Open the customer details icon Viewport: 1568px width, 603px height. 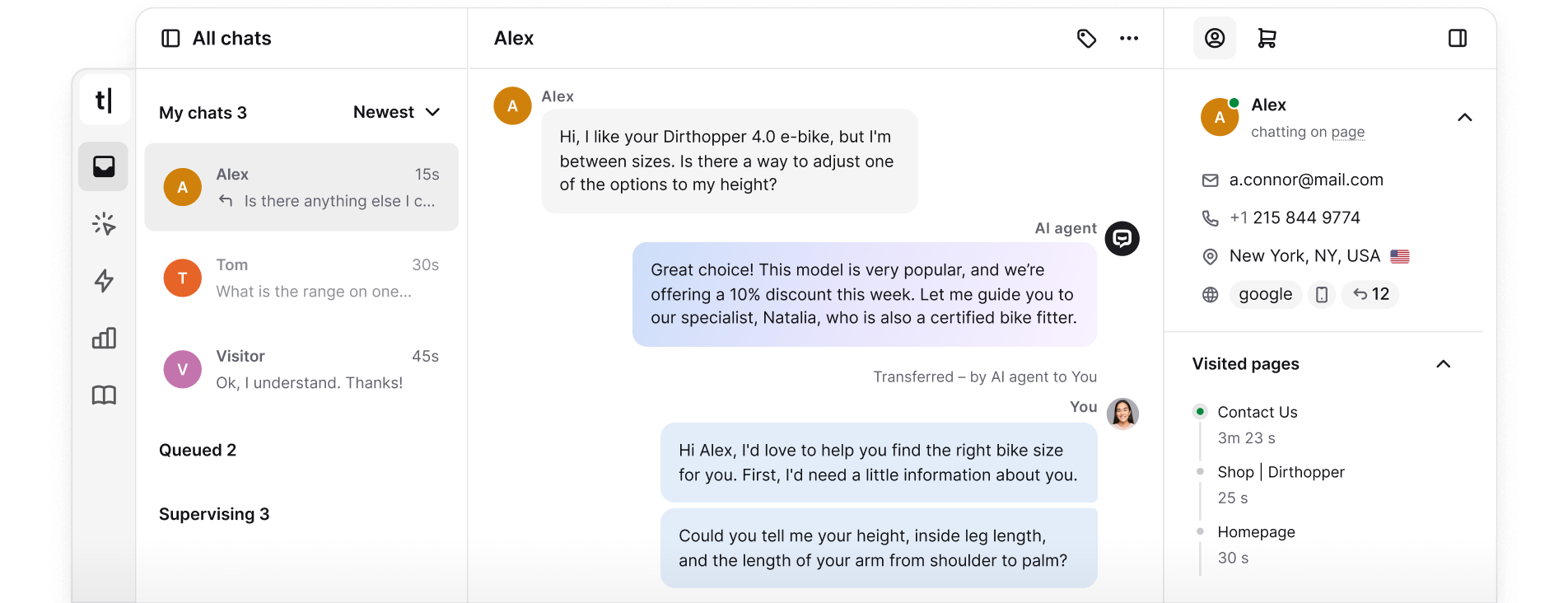tap(1215, 38)
